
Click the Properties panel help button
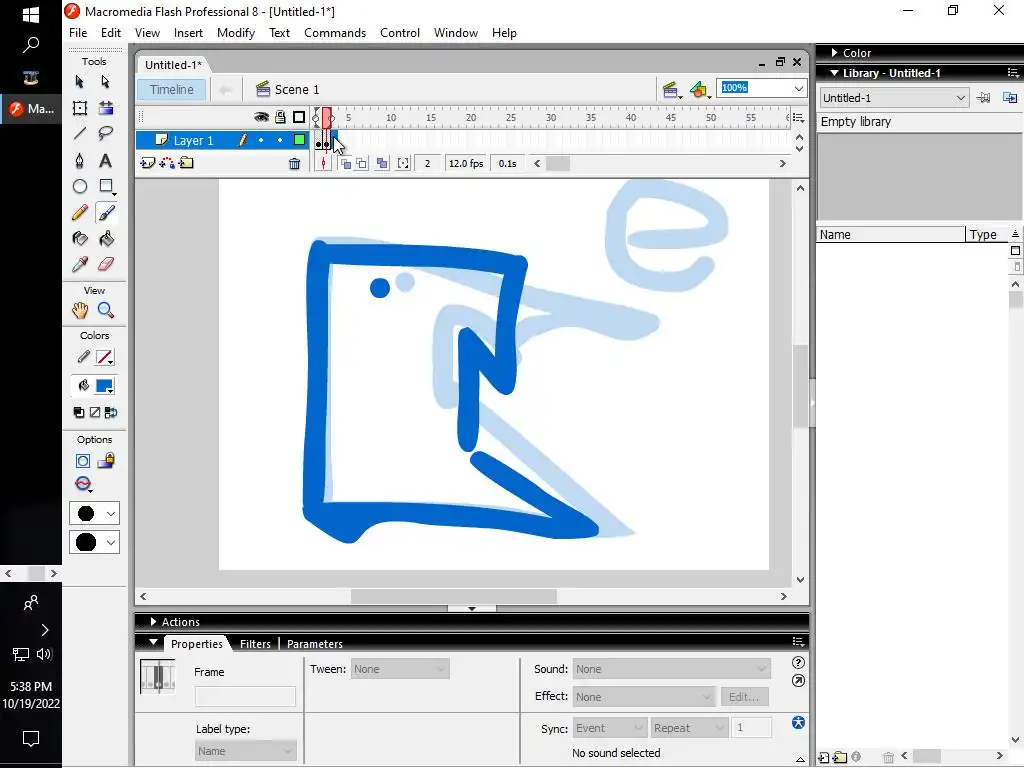click(x=798, y=663)
